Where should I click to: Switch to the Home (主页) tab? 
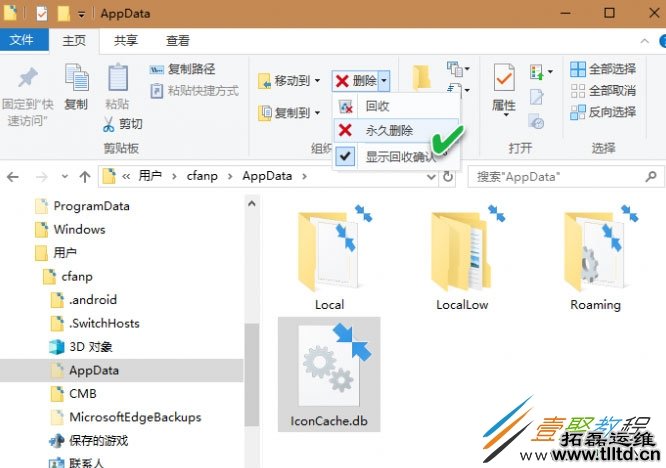74,40
